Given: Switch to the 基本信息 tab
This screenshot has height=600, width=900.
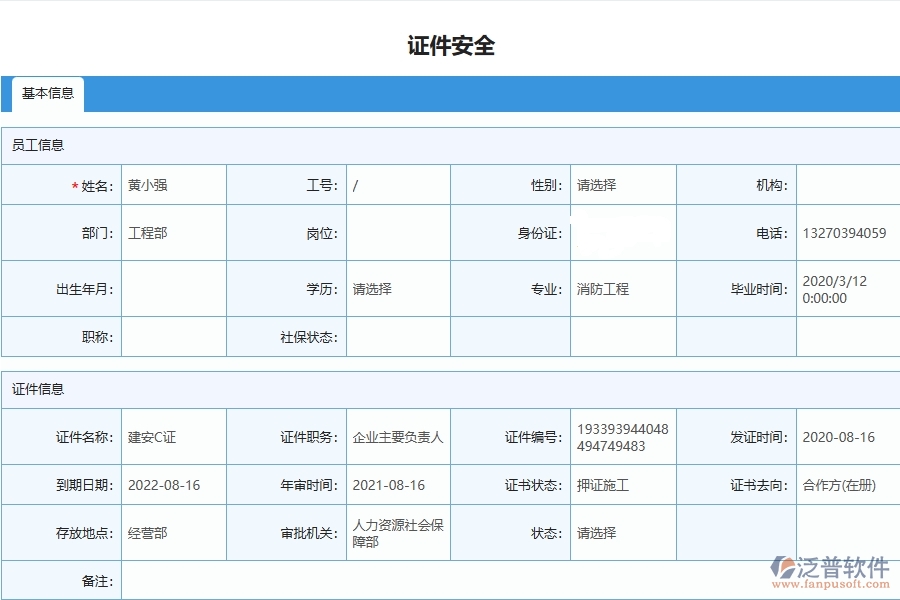Looking at the screenshot, I should [x=45, y=94].
